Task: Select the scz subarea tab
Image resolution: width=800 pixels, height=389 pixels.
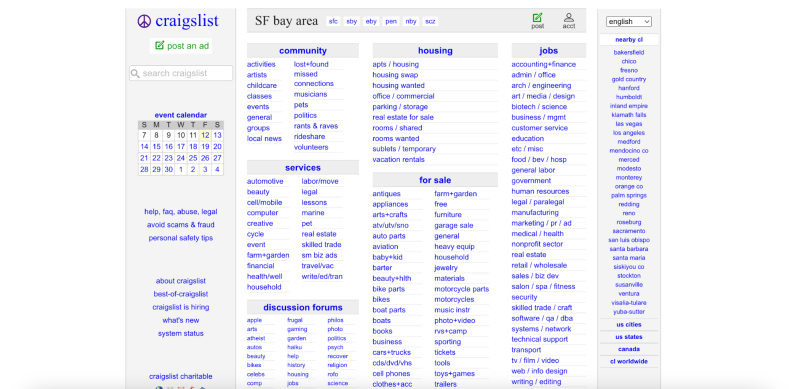Action: 431,21
